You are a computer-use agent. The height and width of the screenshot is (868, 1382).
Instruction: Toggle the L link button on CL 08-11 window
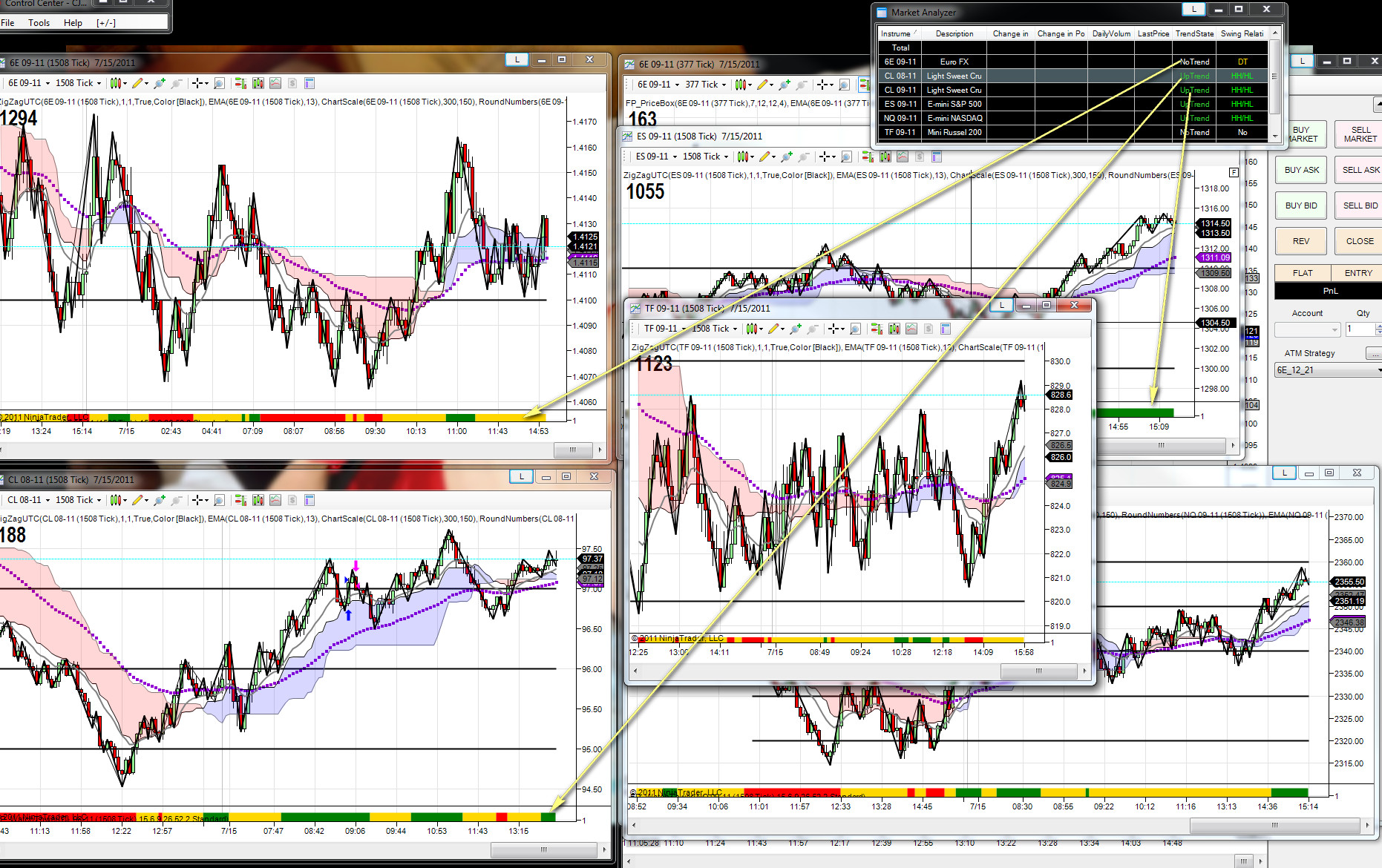521,476
